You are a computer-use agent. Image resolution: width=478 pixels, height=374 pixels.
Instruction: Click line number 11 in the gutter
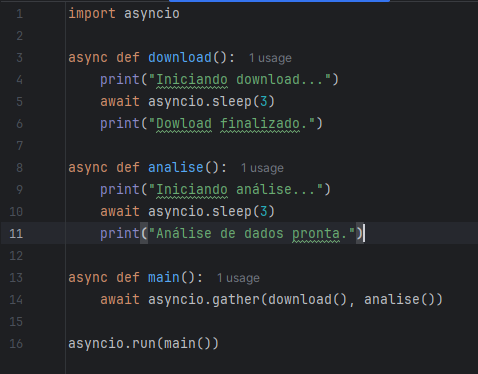pyautogui.click(x=16, y=233)
